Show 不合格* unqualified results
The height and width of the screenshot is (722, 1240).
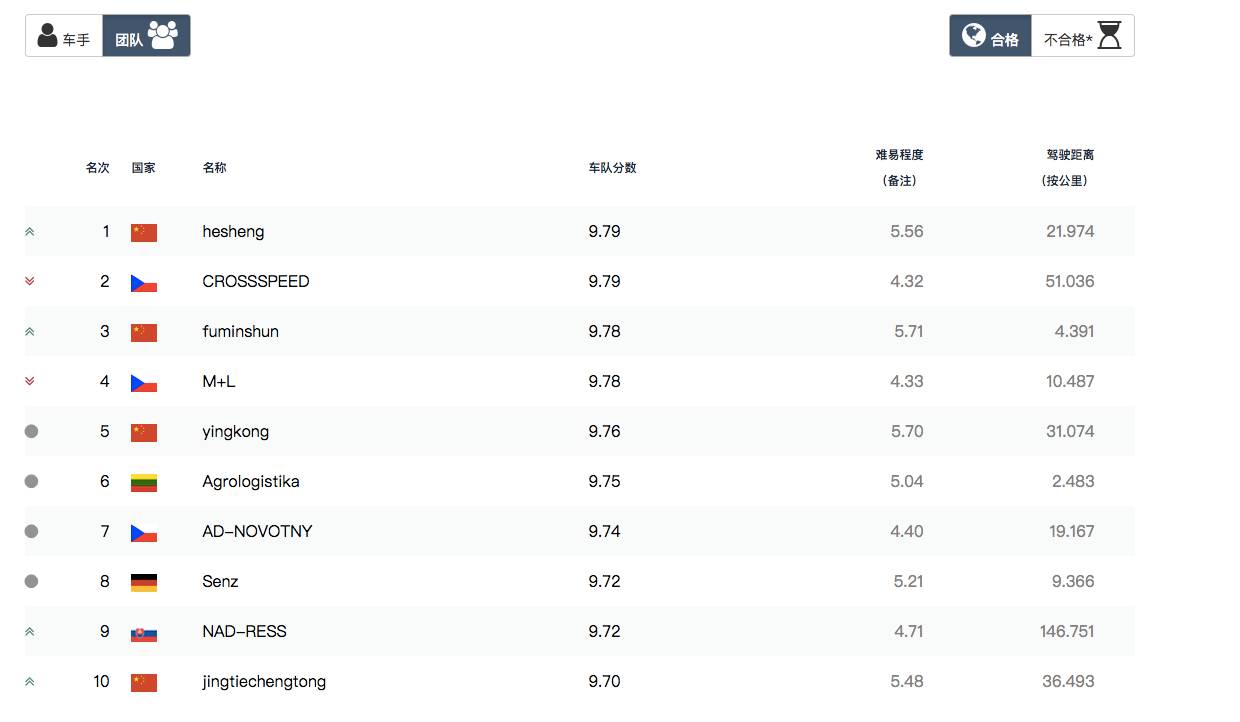(x=1082, y=36)
